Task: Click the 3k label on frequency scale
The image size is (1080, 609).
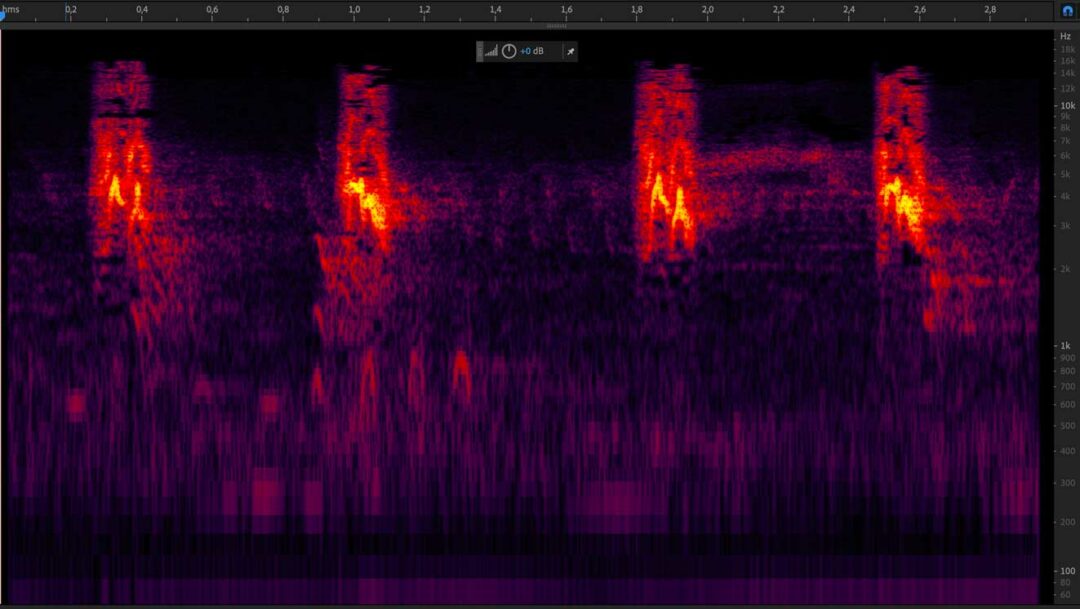Action: [x=1066, y=226]
